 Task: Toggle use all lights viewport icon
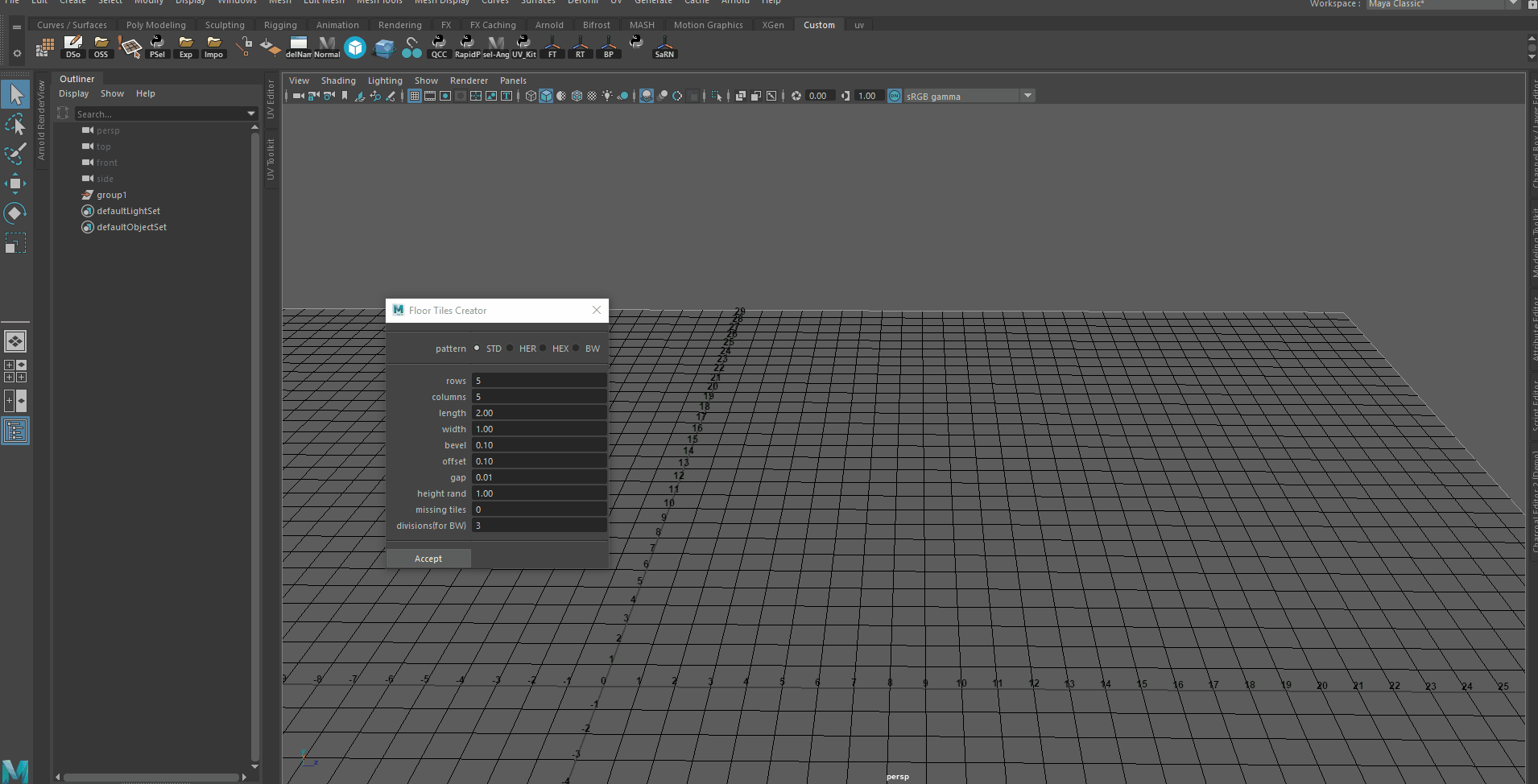(x=607, y=96)
